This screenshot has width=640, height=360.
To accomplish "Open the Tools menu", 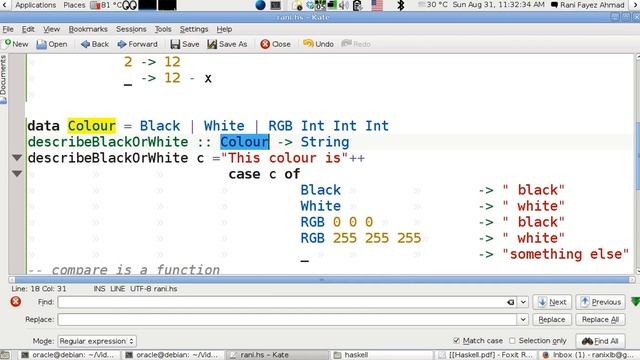I will (163, 29).
